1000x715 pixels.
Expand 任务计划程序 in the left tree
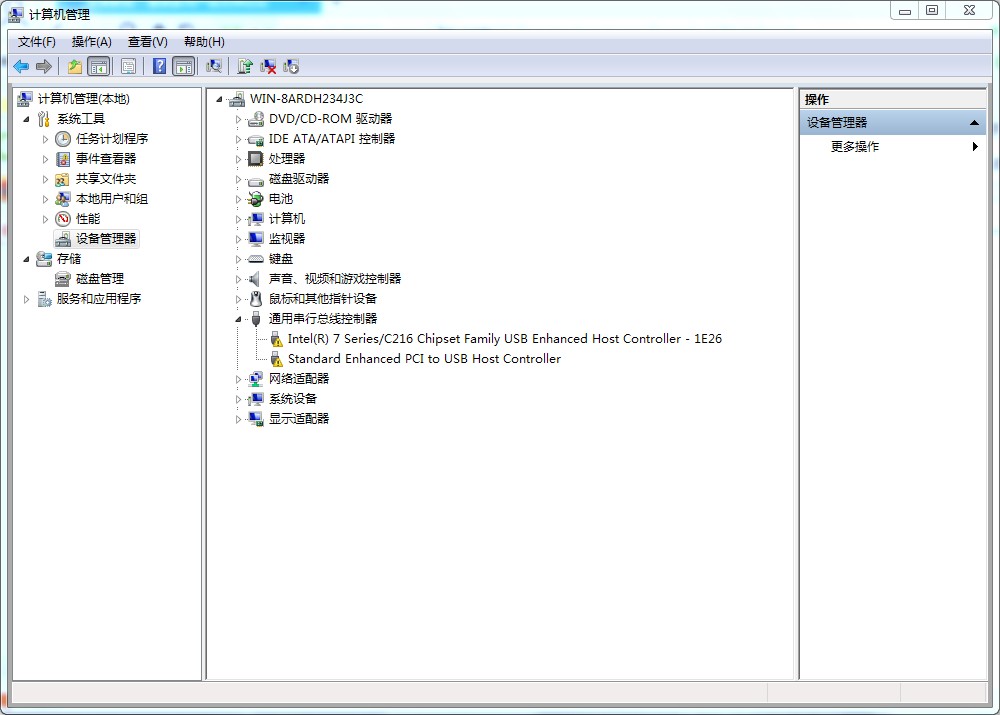[x=46, y=139]
